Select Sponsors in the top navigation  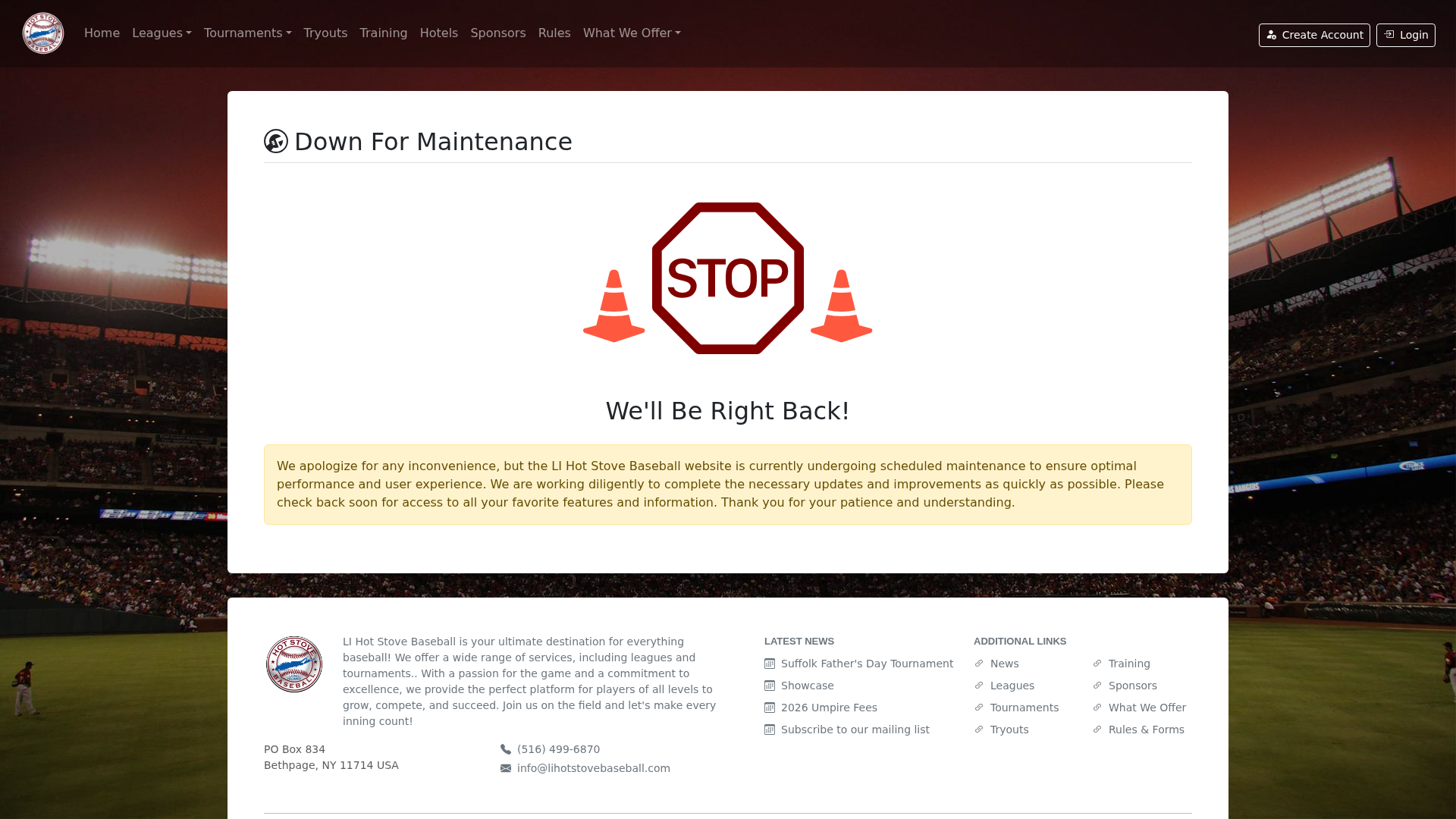pos(498,33)
